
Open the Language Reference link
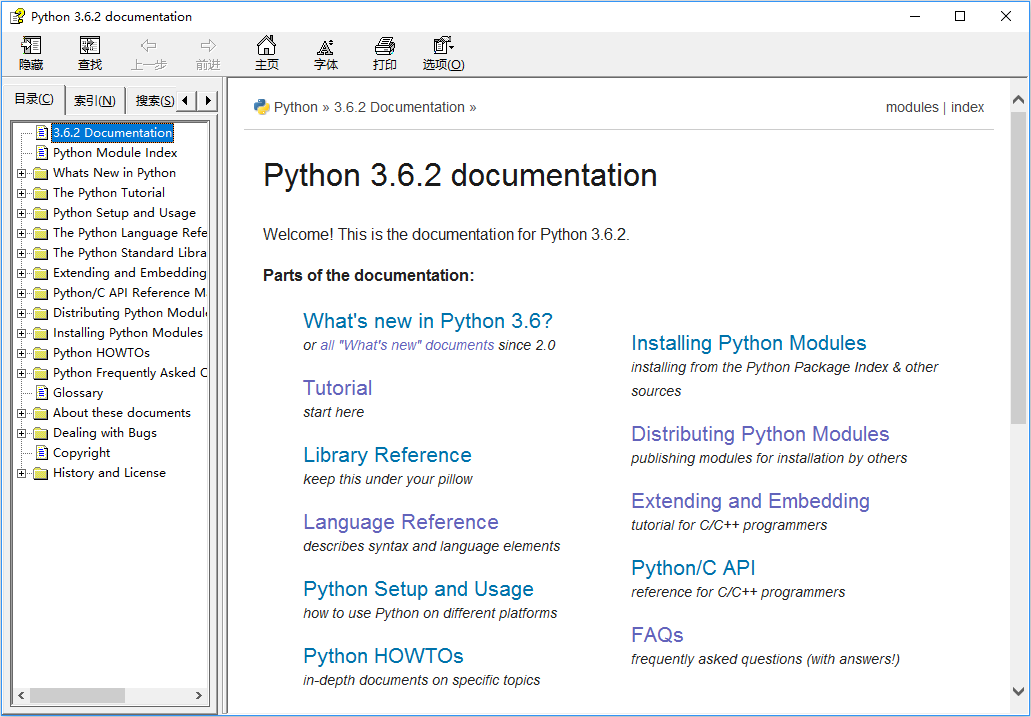[400, 522]
